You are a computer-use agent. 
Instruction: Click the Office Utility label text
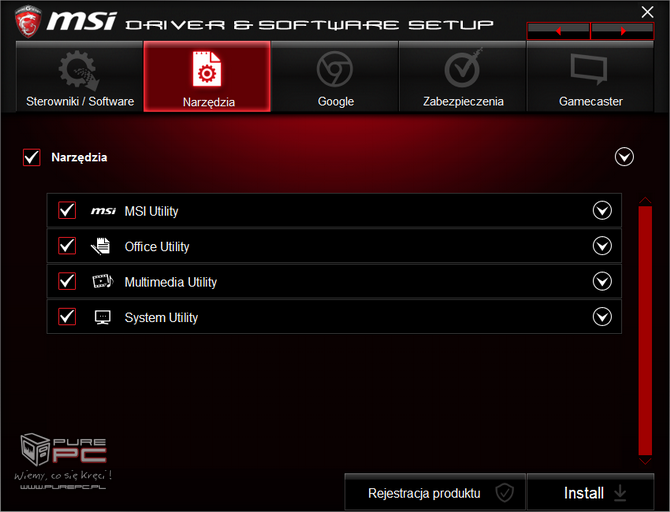pos(157,247)
